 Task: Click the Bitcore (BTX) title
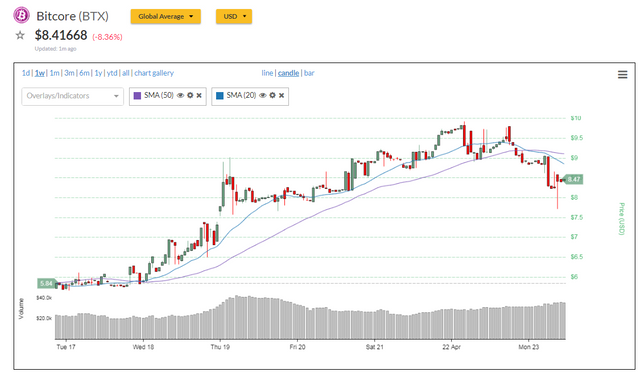72,16
